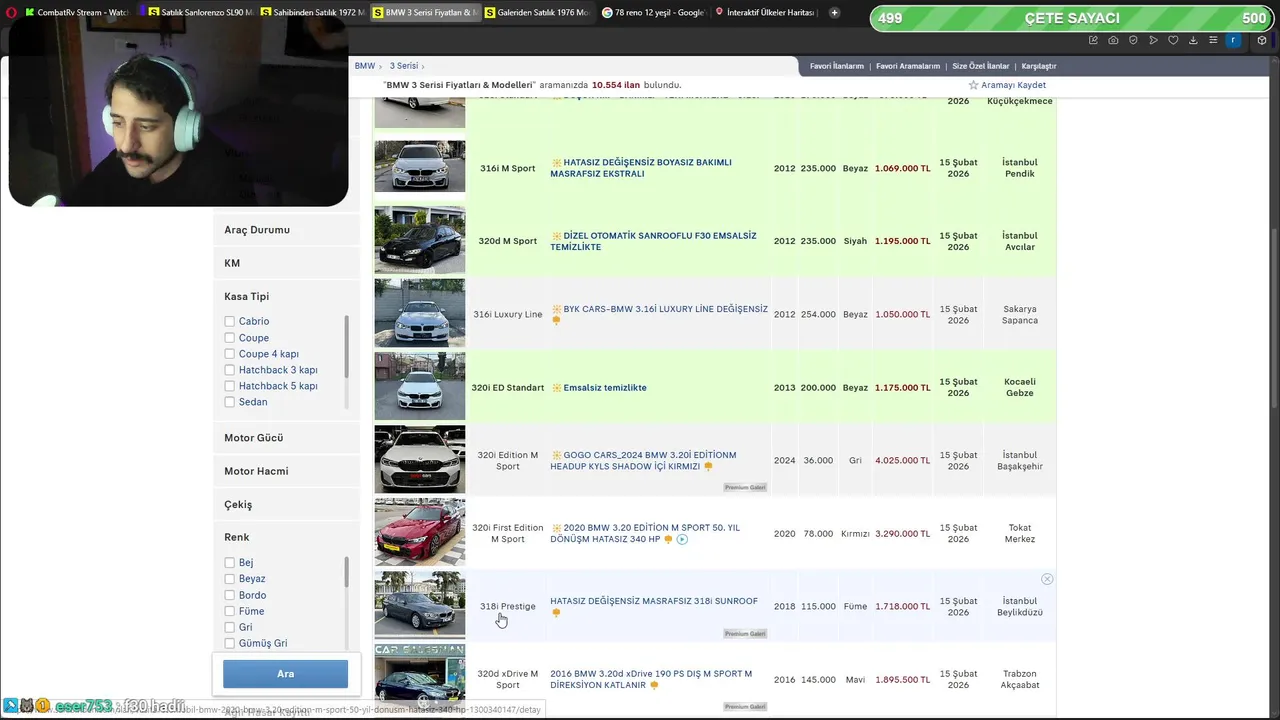Viewport: 1280px width, 720px height.
Task: Click the star icon beside Aramayı Kaydet
Action: click(x=973, y=85)
